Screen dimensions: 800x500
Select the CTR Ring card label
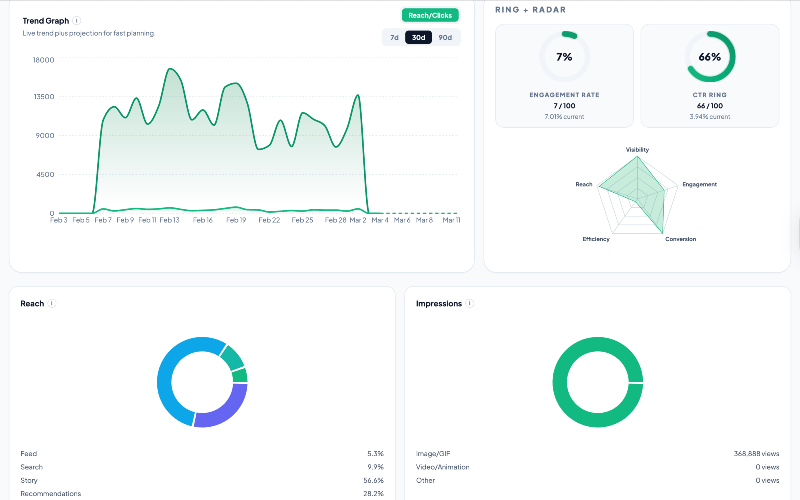pyautogui.click(x=710, y=95)
